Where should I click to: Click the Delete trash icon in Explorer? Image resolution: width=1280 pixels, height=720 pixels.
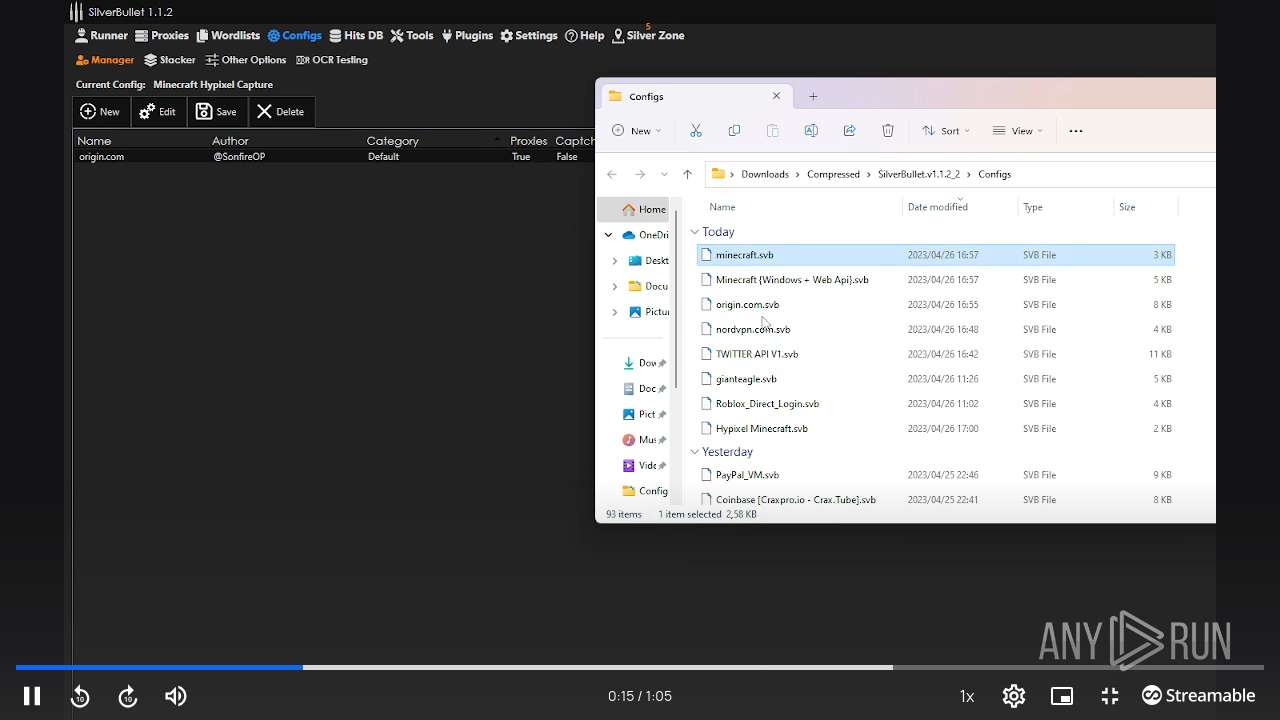pyautogui.click(x=887, y=131)
